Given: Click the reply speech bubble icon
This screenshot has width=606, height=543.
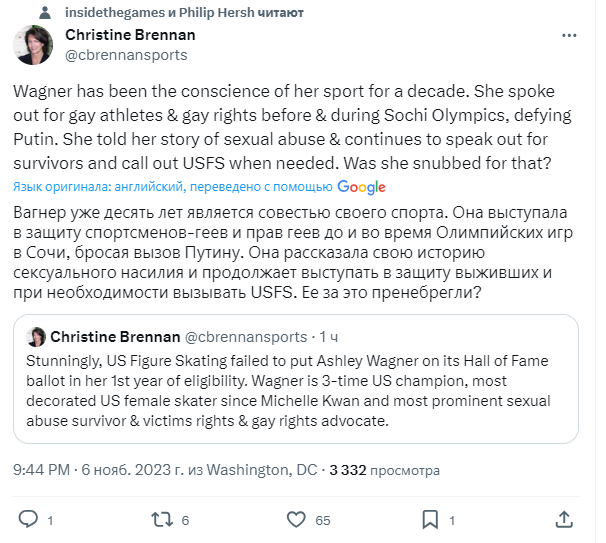Looking at the screenshot, I should tap(28, 519).
